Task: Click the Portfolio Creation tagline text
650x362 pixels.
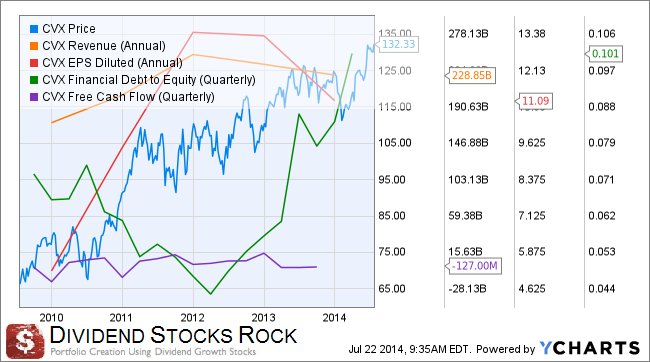Action: 153,352
